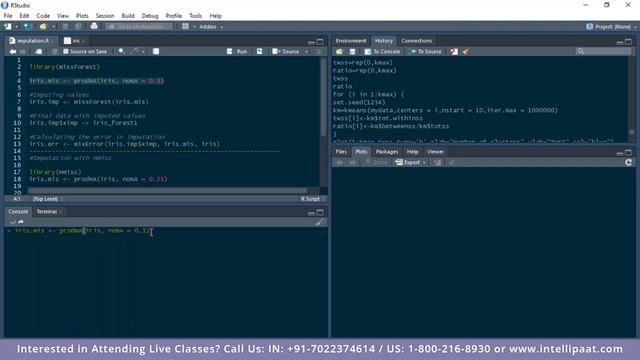Screen dimensions: 640x360
Task: Click the create project icon in main toolbar
Action: 27,27
